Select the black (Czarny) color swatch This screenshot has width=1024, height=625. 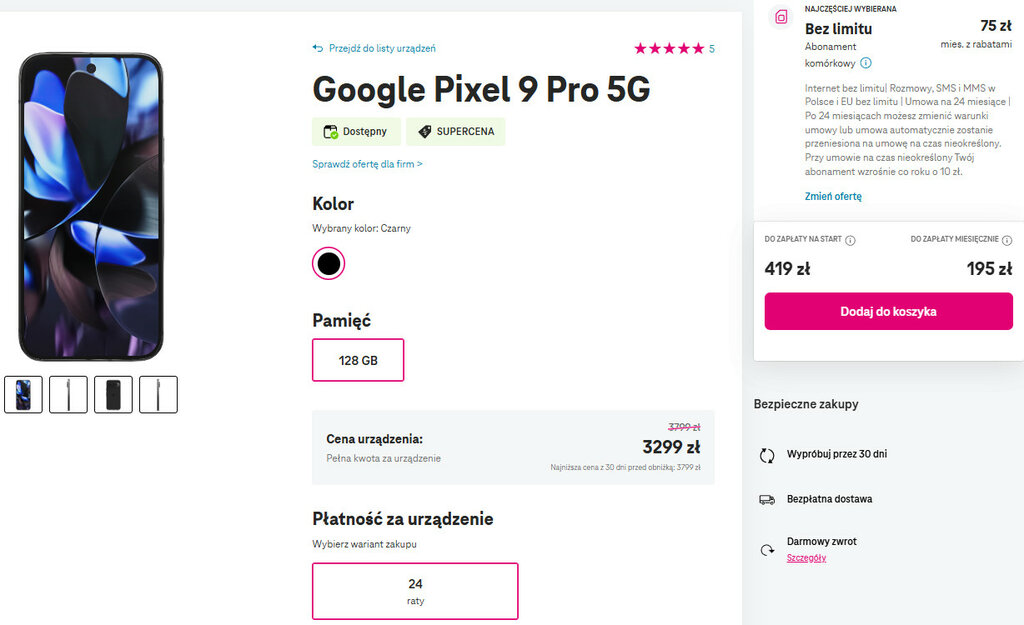328,263
